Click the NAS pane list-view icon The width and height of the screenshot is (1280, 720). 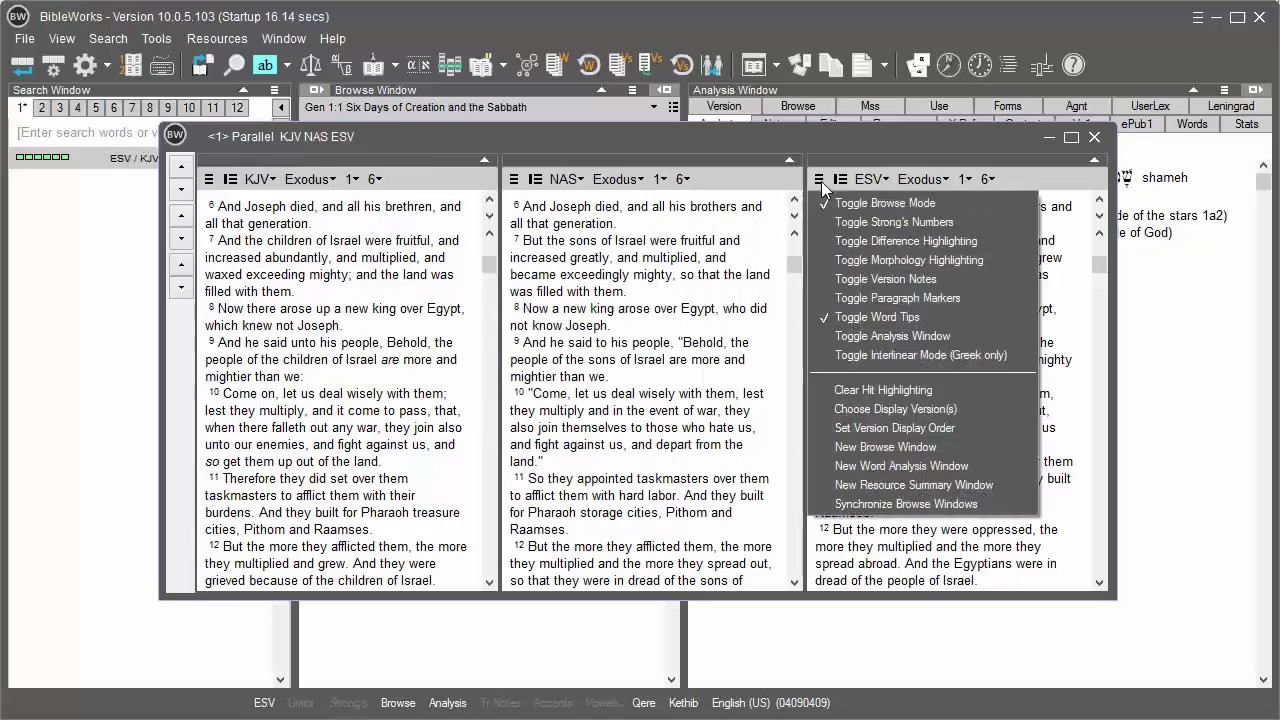(x=535, y=179)
